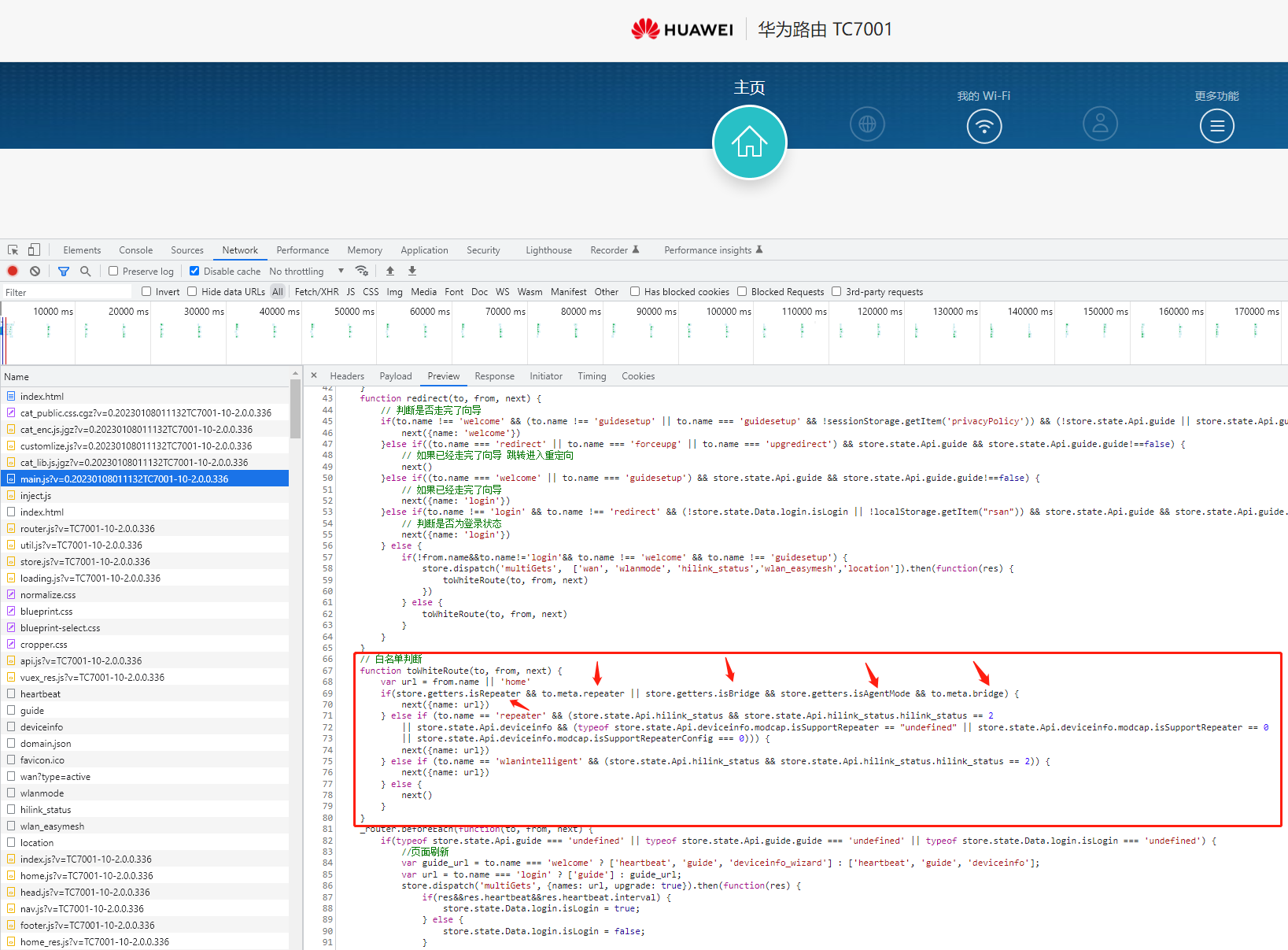Select domain.json request row
Screen dimensions: 1288x950
(x=145, y=743)
